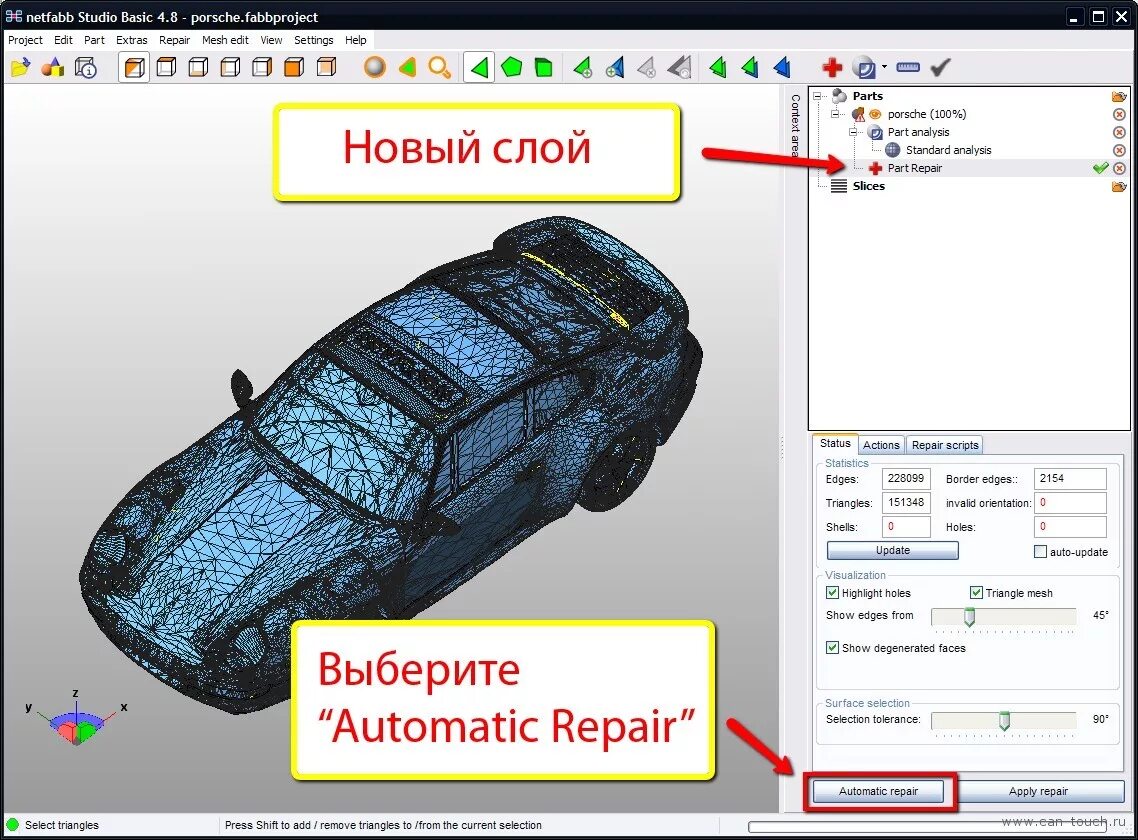Select the Slices tree item
This screenshot has height=840, width=1138.
tap(869, 187)
